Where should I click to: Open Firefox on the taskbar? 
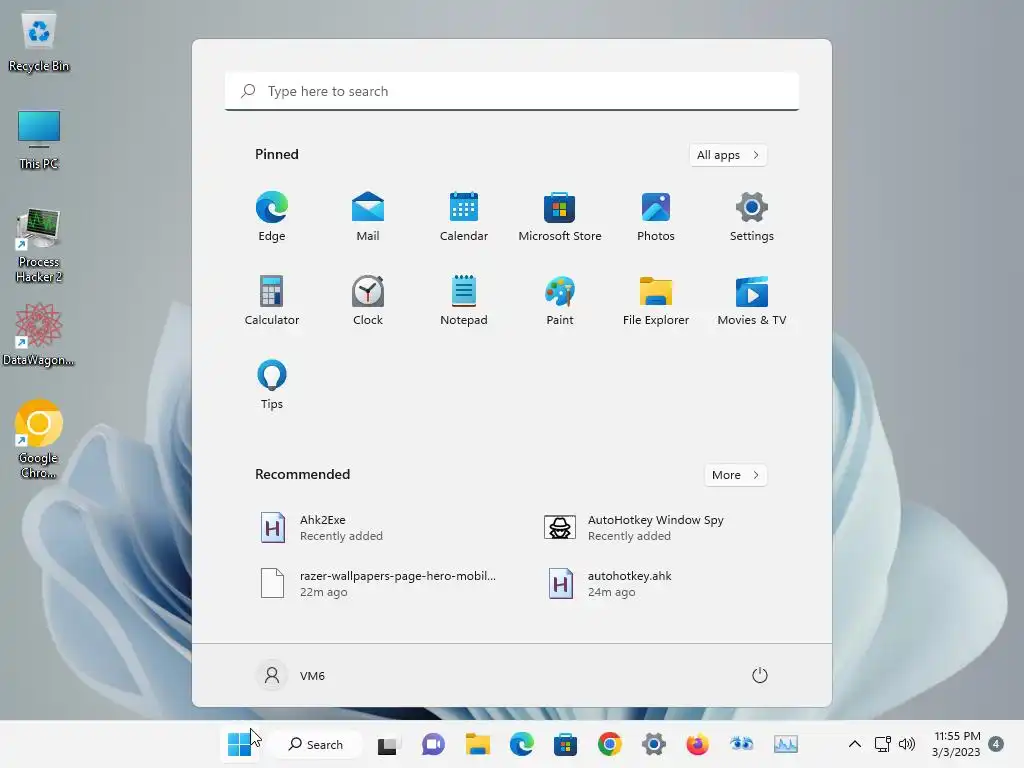click(x=697, y=744)
